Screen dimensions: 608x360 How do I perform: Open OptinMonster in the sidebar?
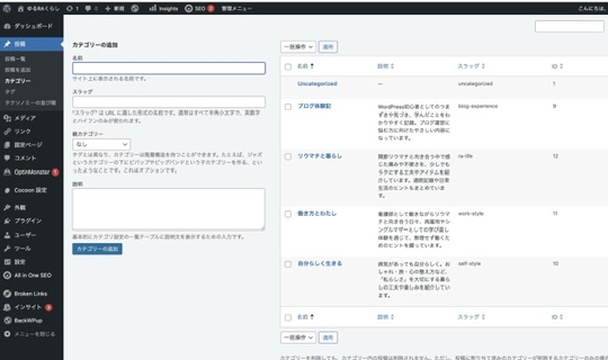tap(31, 172)
